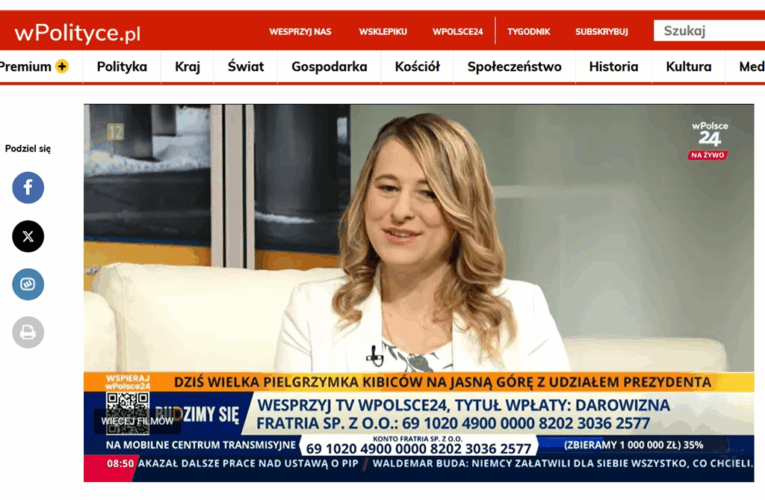Select the Kraj menu item
This screenshot has width=765, height=500.
pos(187,66)
